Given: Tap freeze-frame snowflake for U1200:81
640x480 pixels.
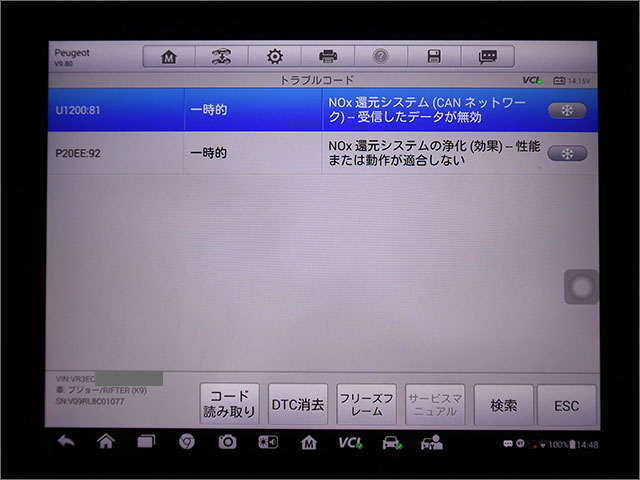Looking at the screenshot, I should [567, 110].
